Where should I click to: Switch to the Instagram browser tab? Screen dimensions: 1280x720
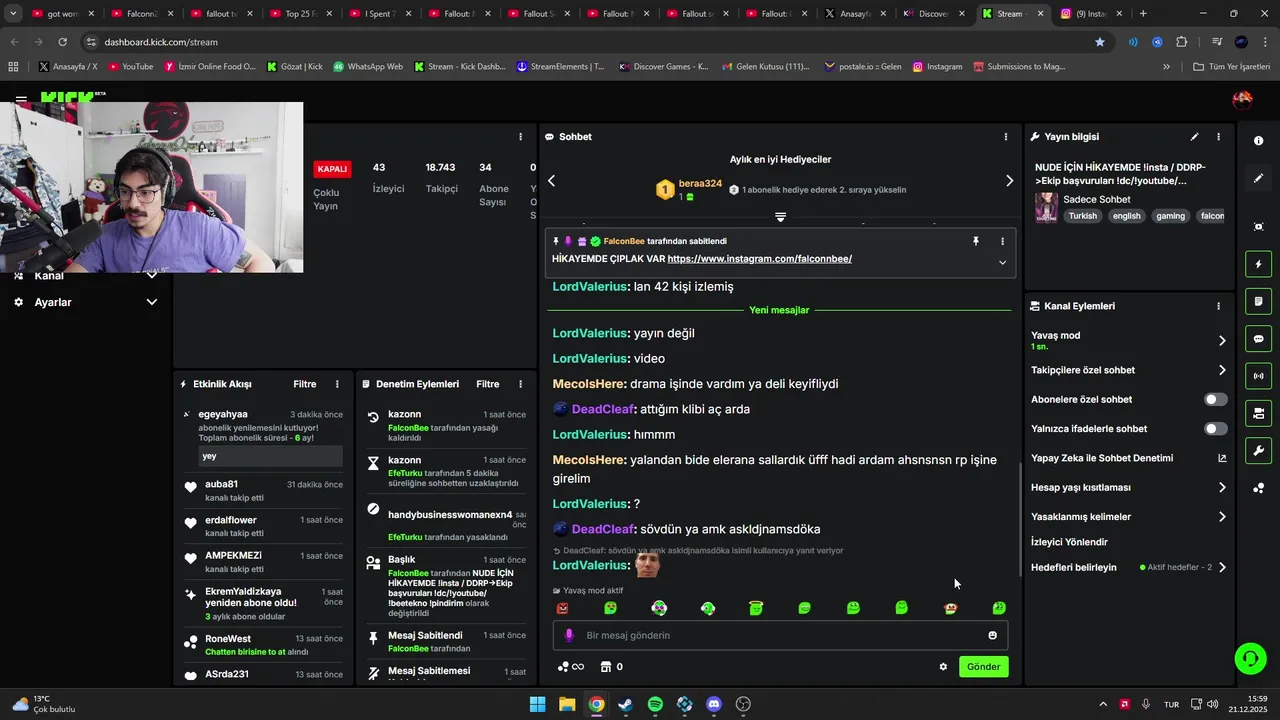1092,14
